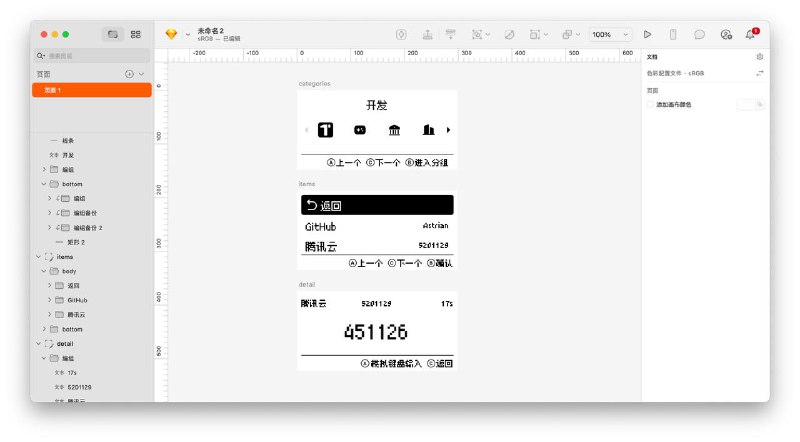Switch sidebar to layer list view
800x442 pixels.
(x=113, y=34)
